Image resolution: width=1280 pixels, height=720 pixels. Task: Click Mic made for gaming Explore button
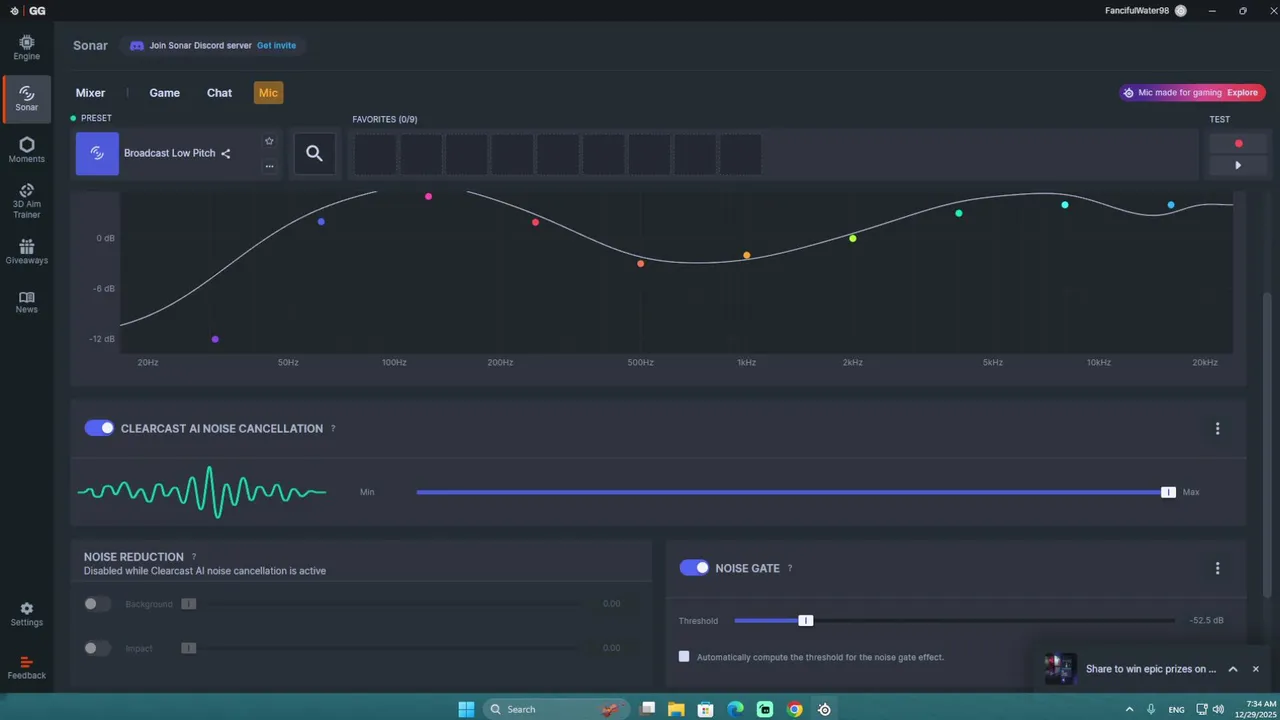click(x=1192, y=93)
